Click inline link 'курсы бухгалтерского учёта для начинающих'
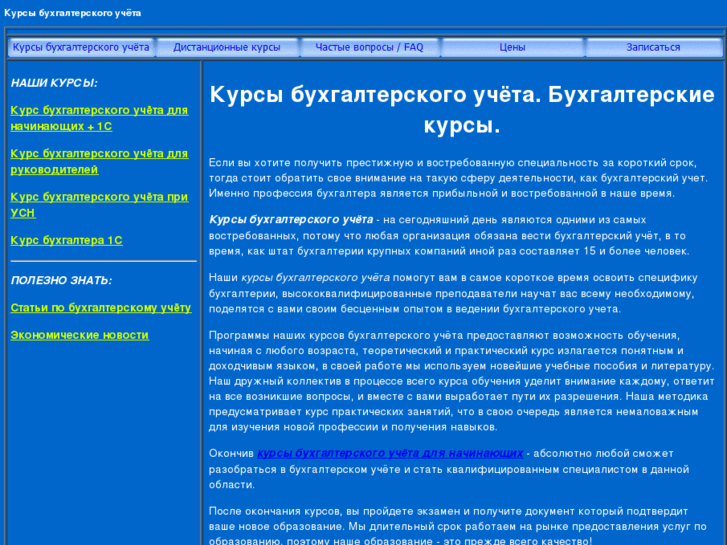727x545 pixels. [390, 453]
